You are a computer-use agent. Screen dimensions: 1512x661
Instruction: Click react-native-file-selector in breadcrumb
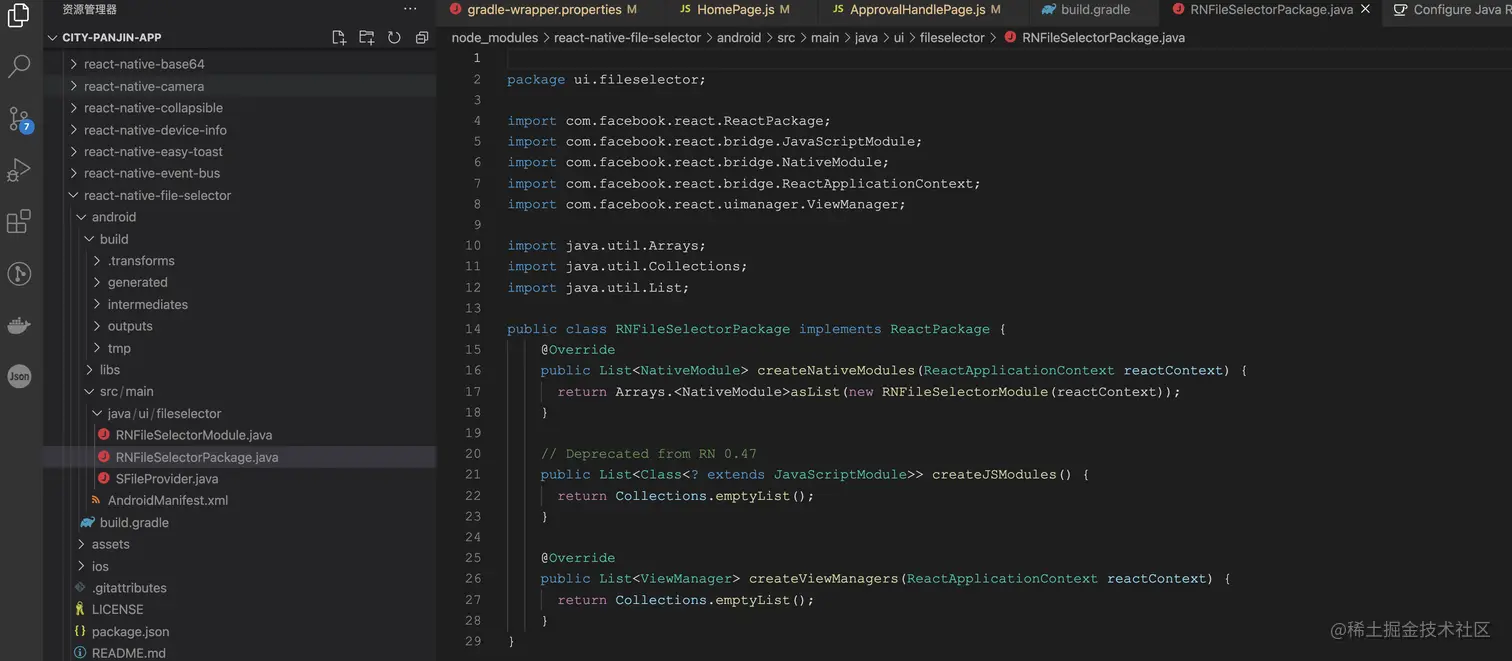pos(627,37)
